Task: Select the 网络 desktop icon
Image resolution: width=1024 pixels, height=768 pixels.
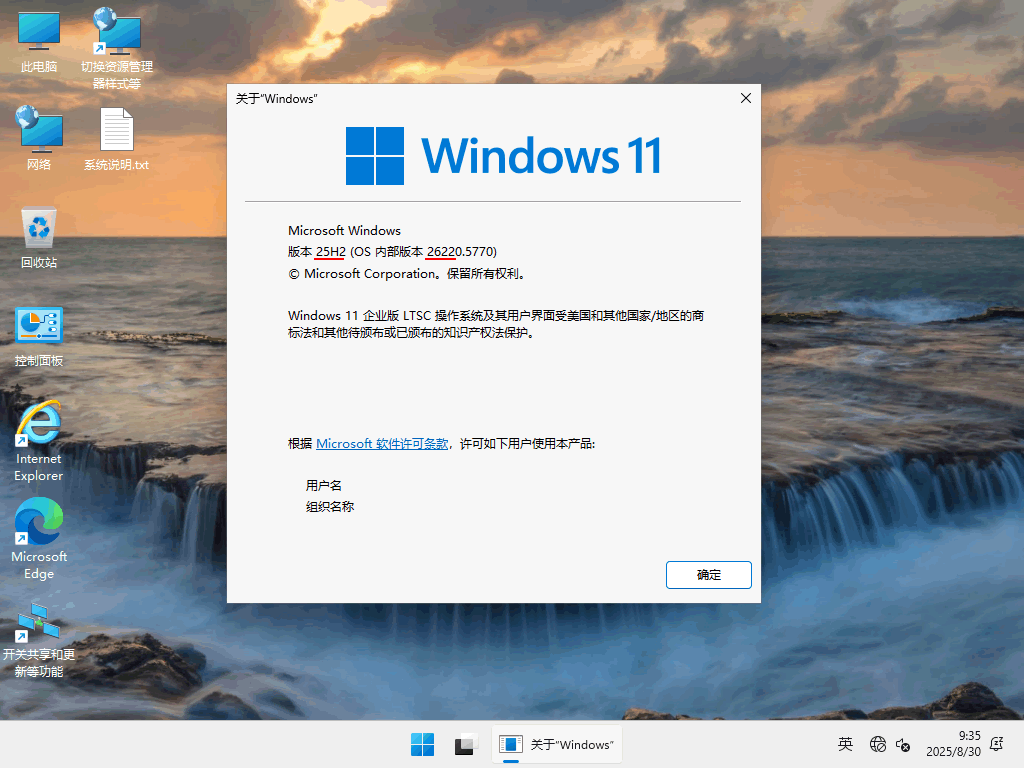Action: [39, 138]
